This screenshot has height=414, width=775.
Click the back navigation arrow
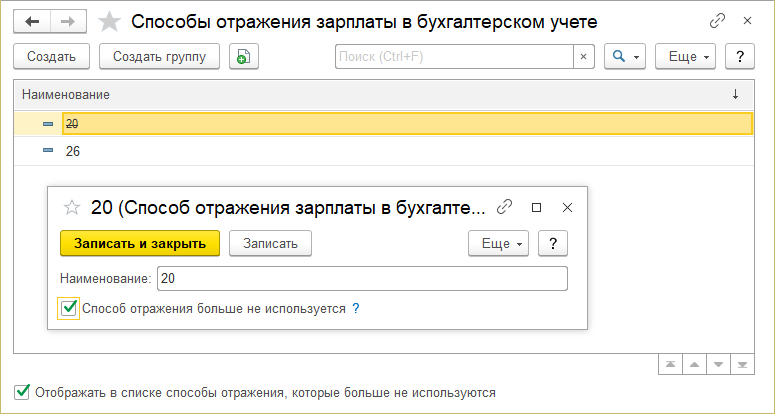pyautogui.click(x=33, y=21)
